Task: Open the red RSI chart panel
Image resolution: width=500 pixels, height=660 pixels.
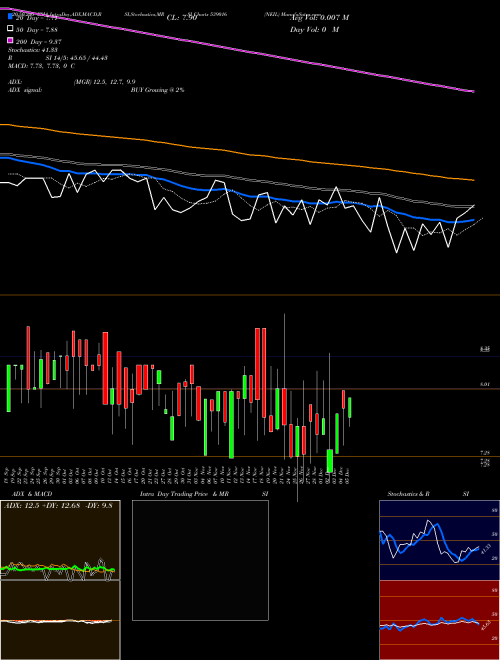Action: coord(439,620)
